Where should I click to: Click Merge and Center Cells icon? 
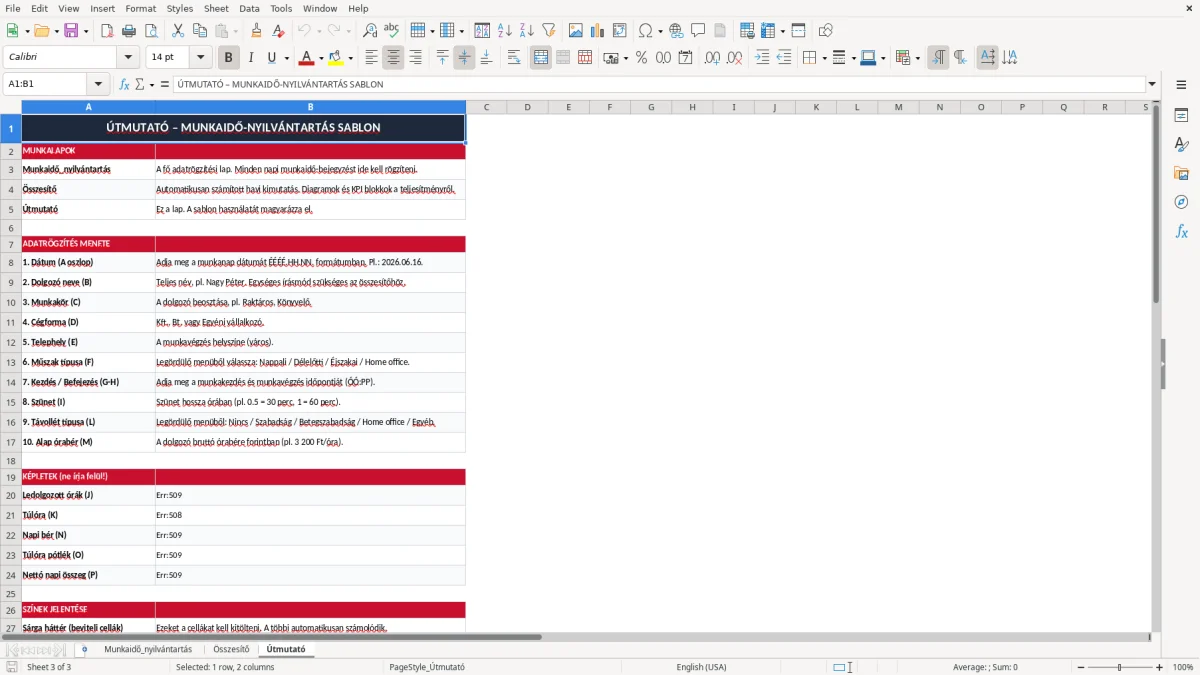pyautogui.click(x=541, y=58)
